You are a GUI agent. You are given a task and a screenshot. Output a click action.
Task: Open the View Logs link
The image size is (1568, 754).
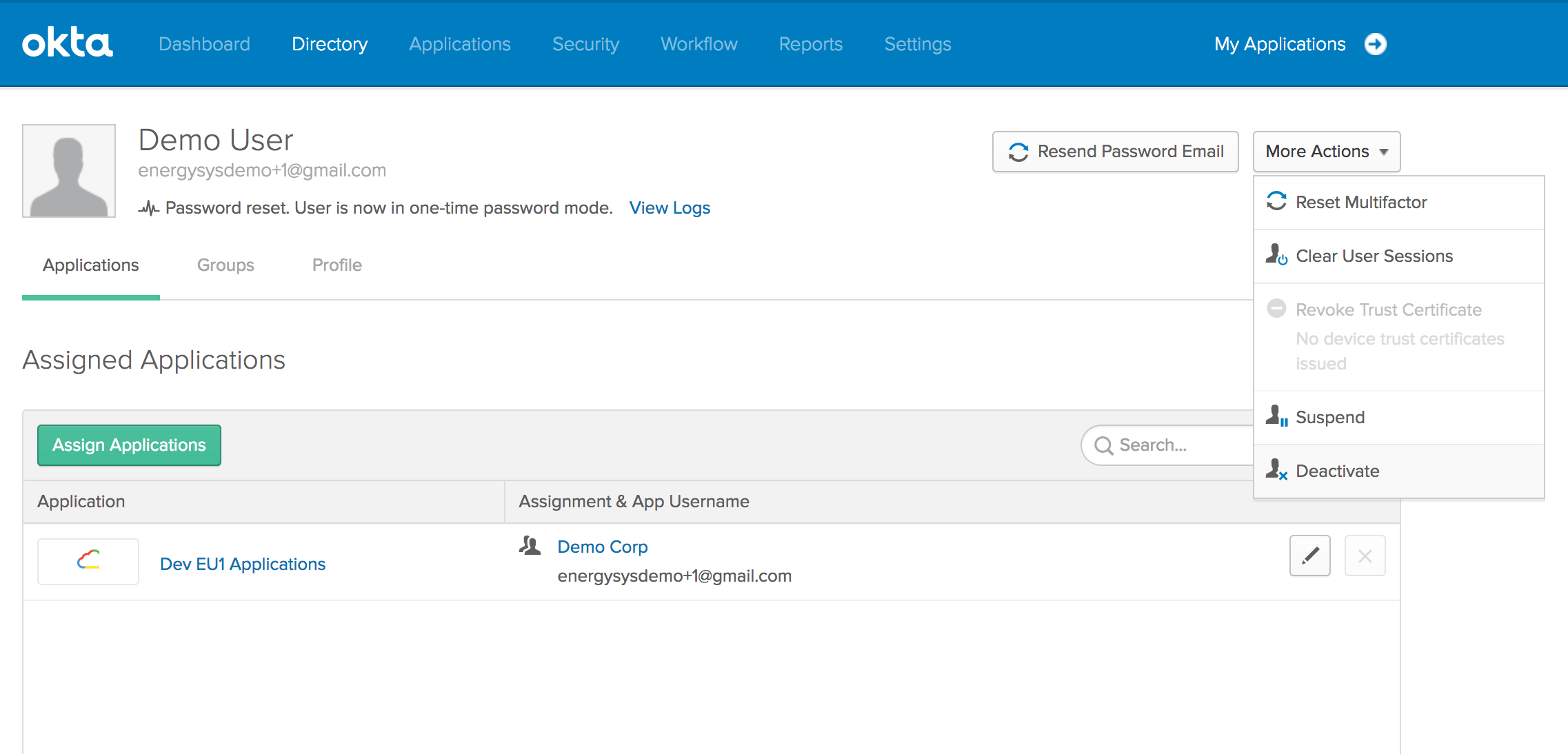[x=670, y=208]
